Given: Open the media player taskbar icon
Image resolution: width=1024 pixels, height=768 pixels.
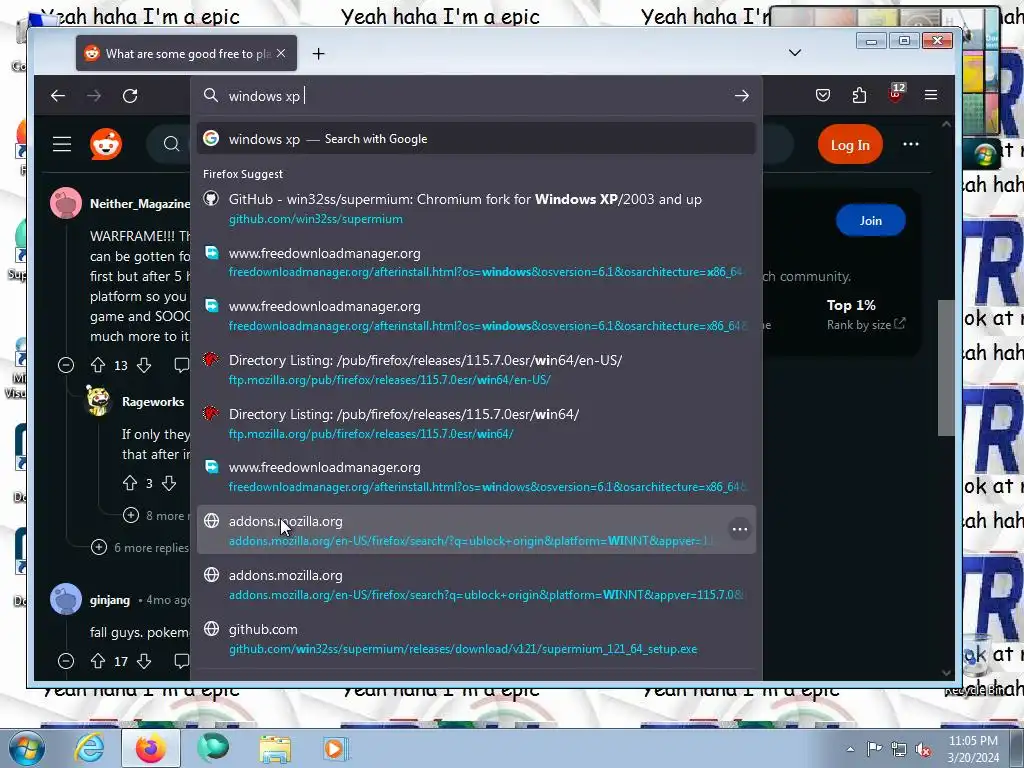Looking at the screenshot, I should pyautogui.click(x=336, y=748).
